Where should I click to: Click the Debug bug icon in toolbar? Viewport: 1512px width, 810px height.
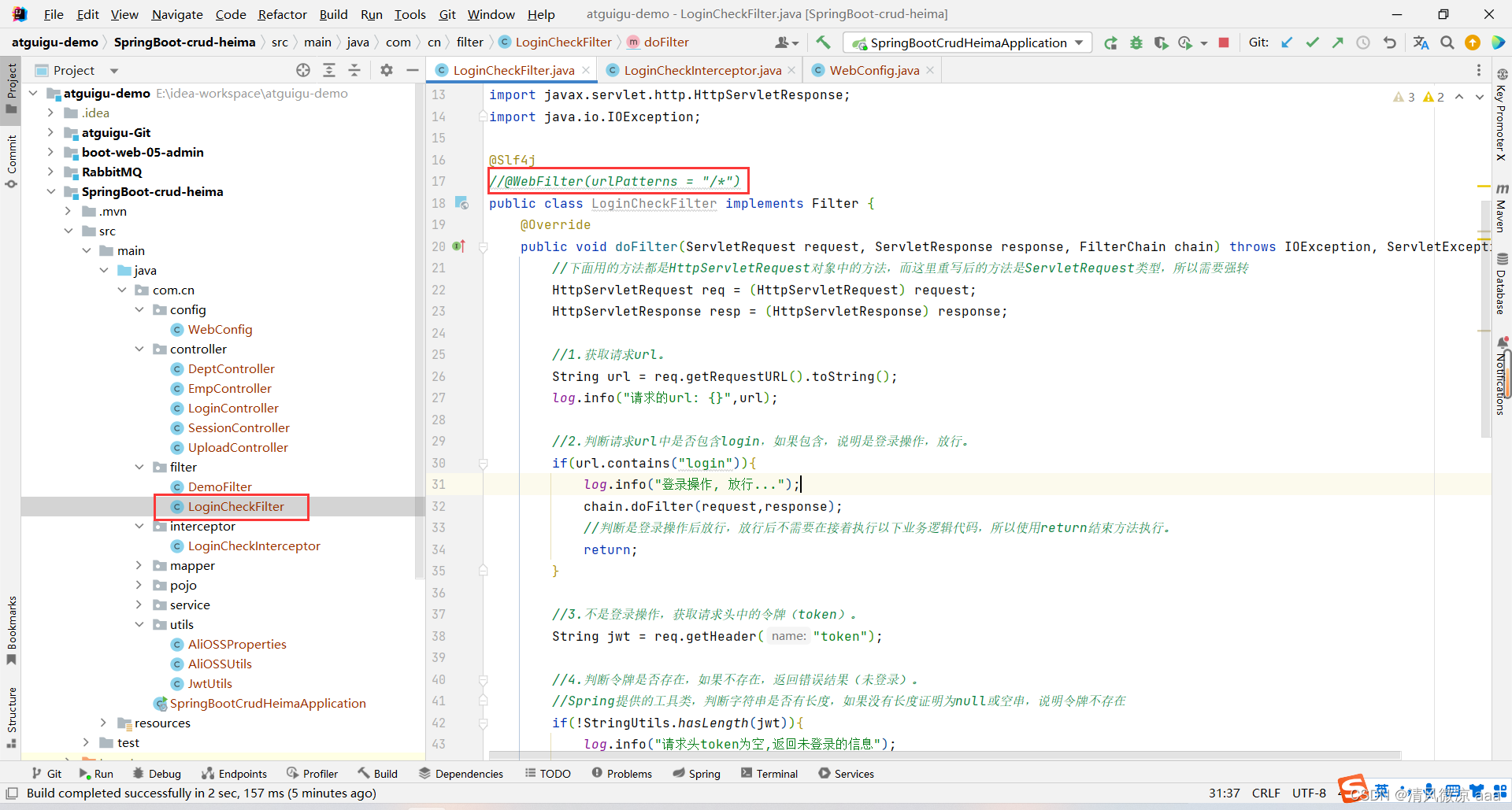1136,43
